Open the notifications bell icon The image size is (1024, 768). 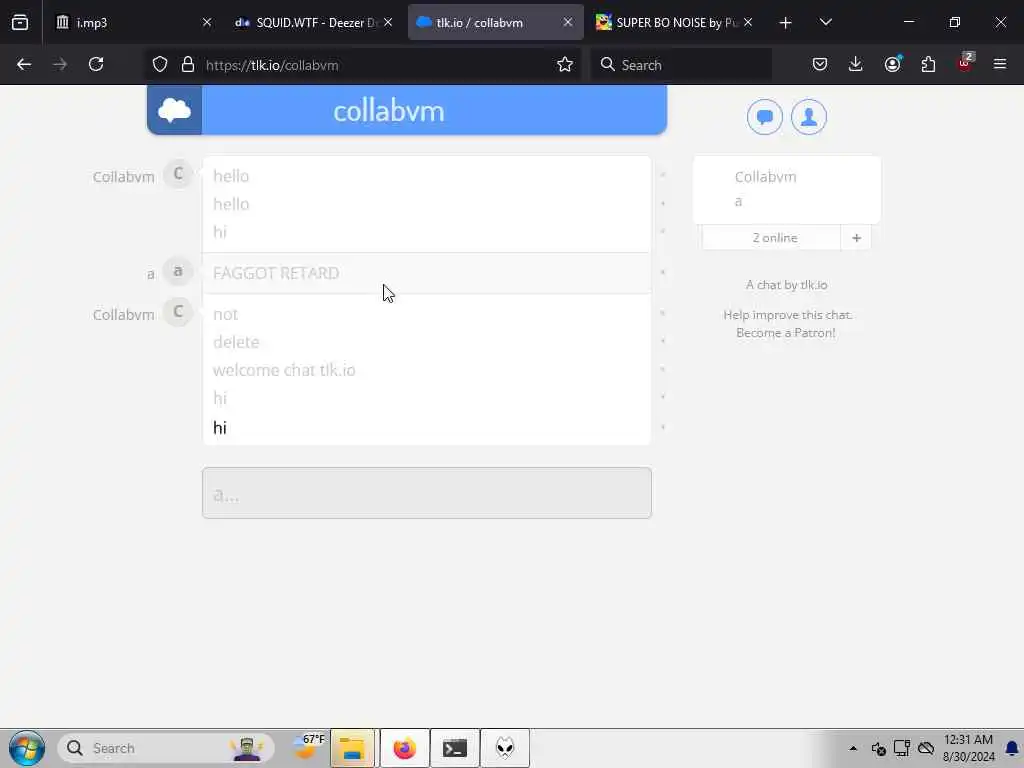(1012, 748)
